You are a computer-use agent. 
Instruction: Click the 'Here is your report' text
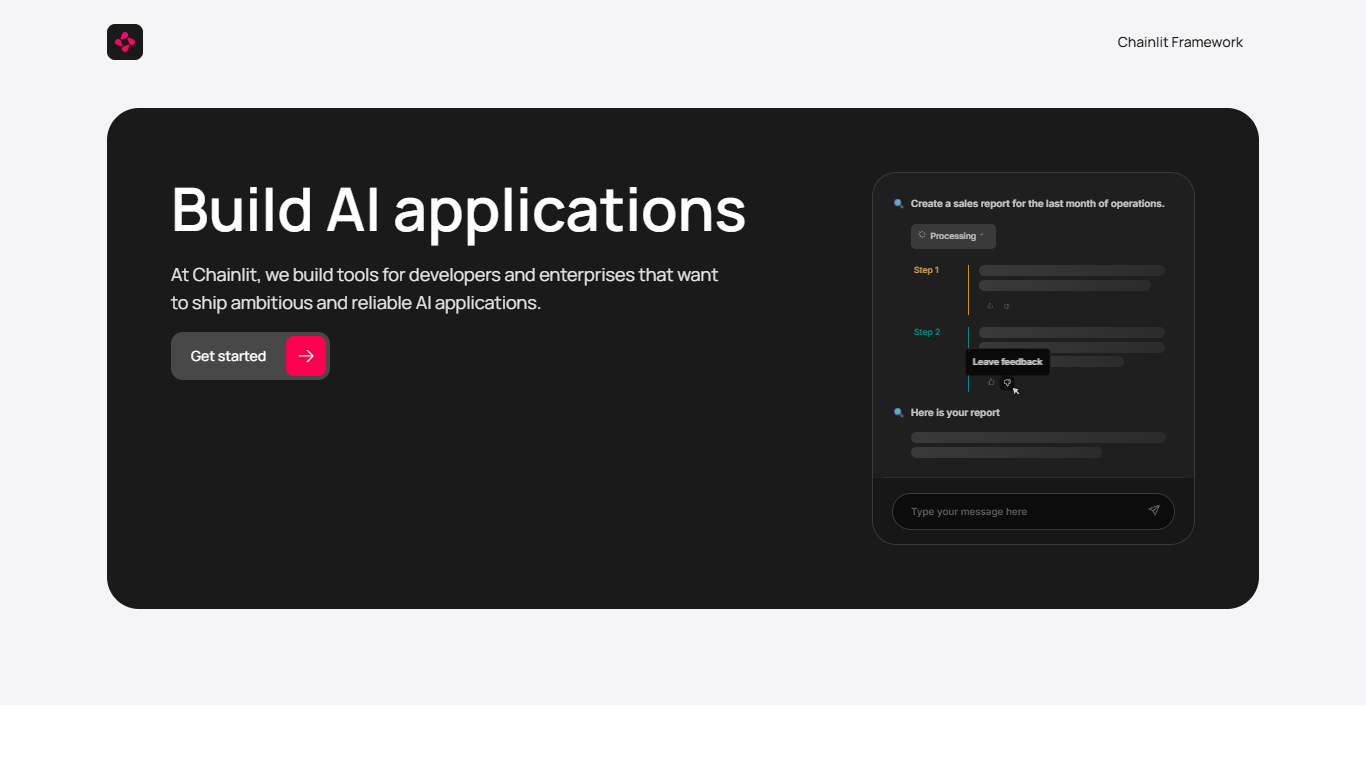[x=955, y=413]
